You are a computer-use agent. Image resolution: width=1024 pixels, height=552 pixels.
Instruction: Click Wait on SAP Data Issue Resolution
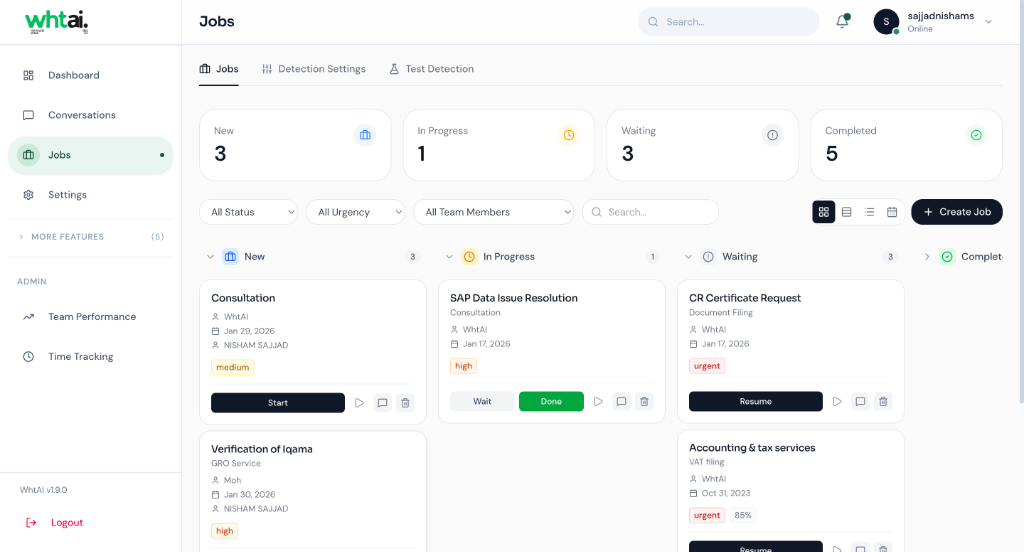(482, 402)
